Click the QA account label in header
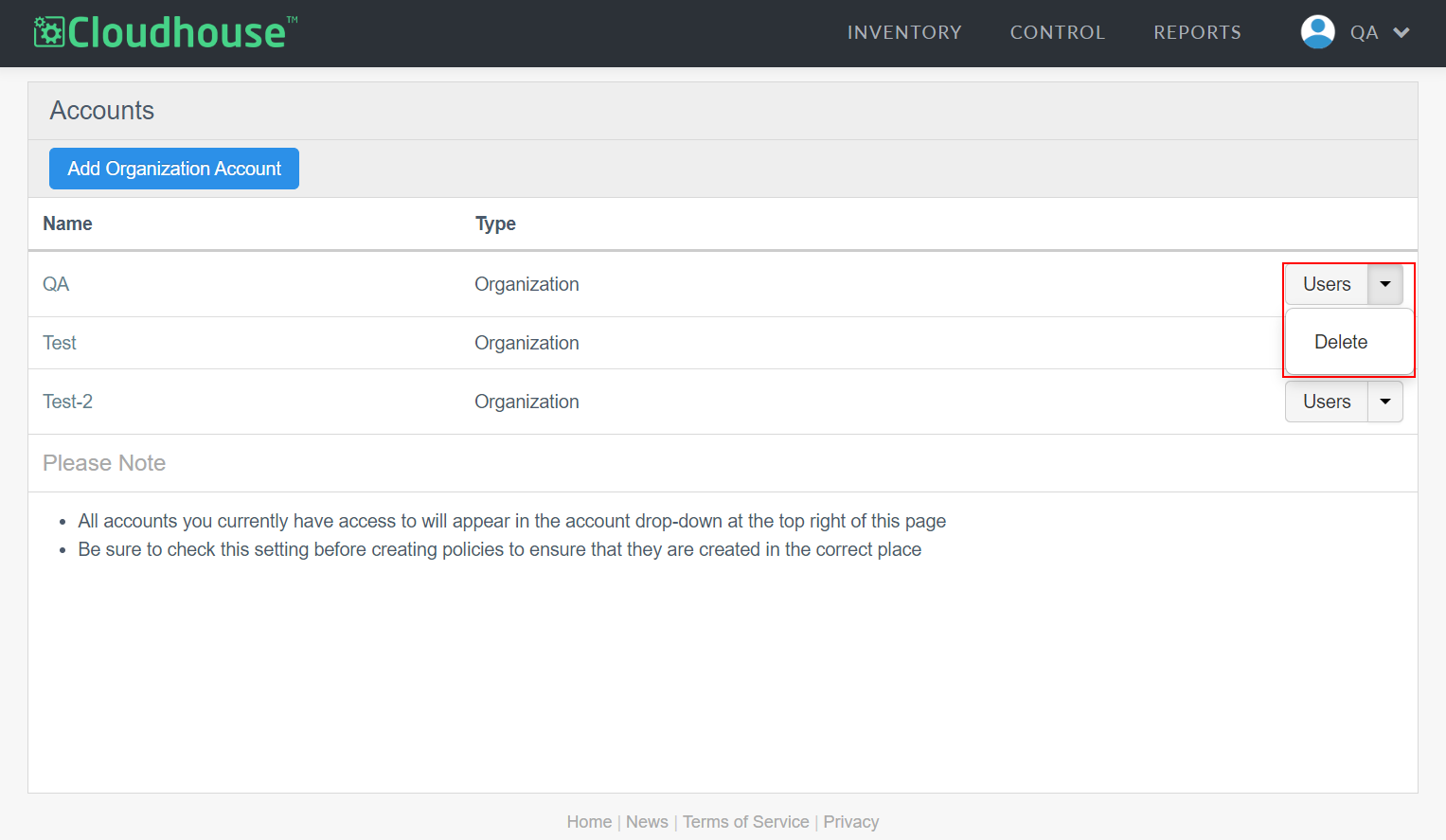The height and width of the screenshot is (840, 1446). pos(1364,33)
